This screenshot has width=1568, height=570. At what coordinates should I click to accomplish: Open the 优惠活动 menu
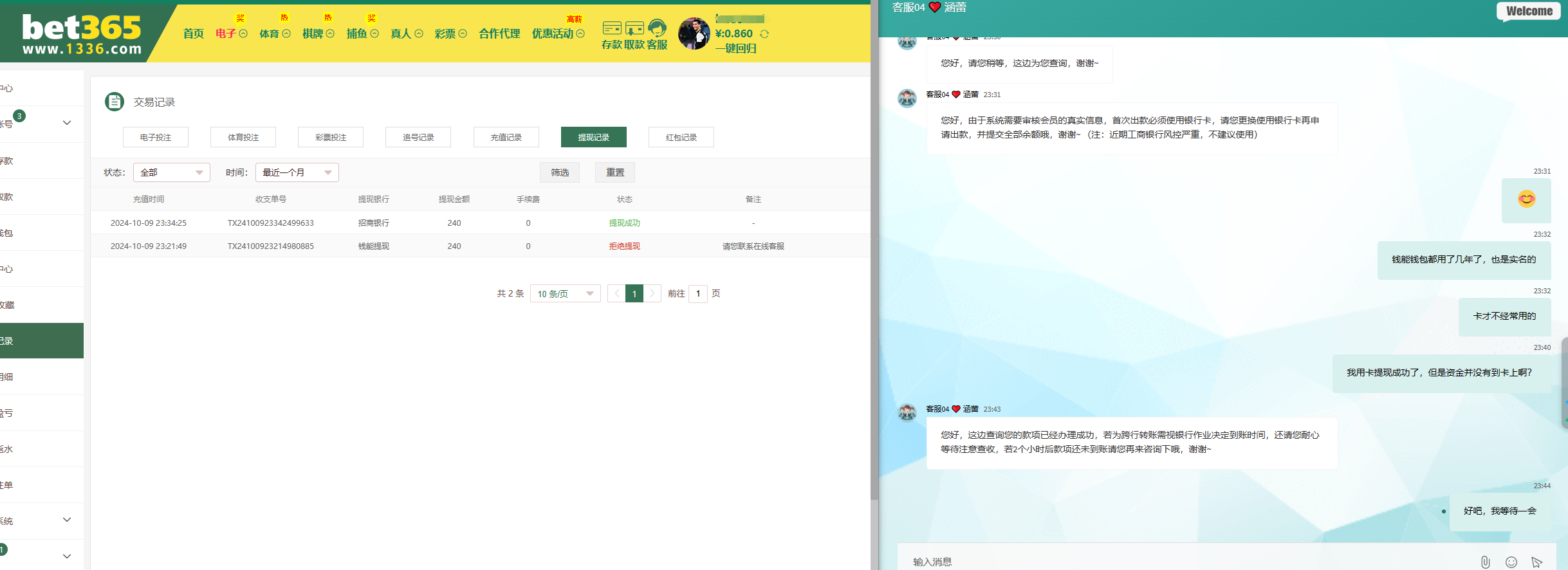(557, 33)
